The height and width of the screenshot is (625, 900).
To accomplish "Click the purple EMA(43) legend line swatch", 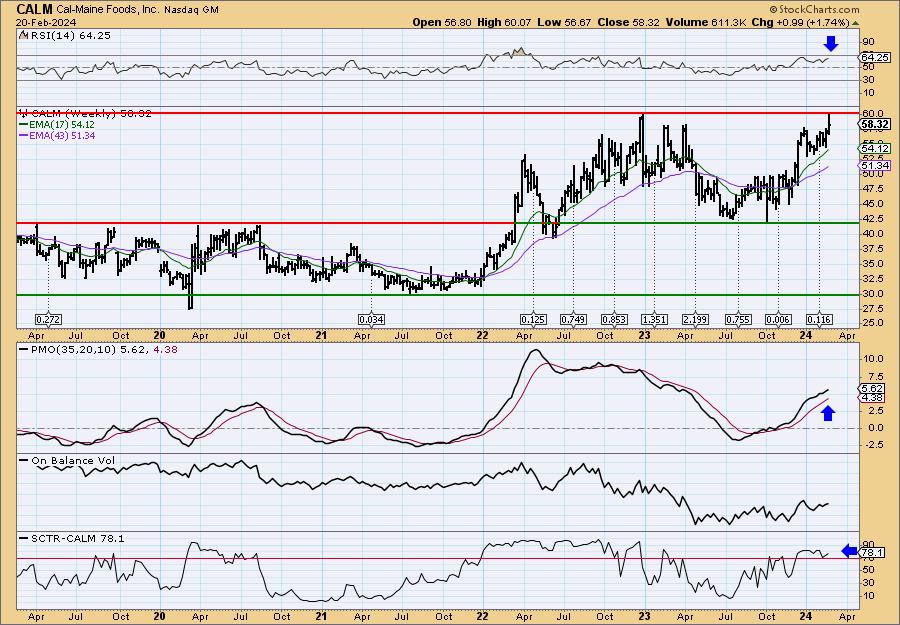I will click(24, 136).
